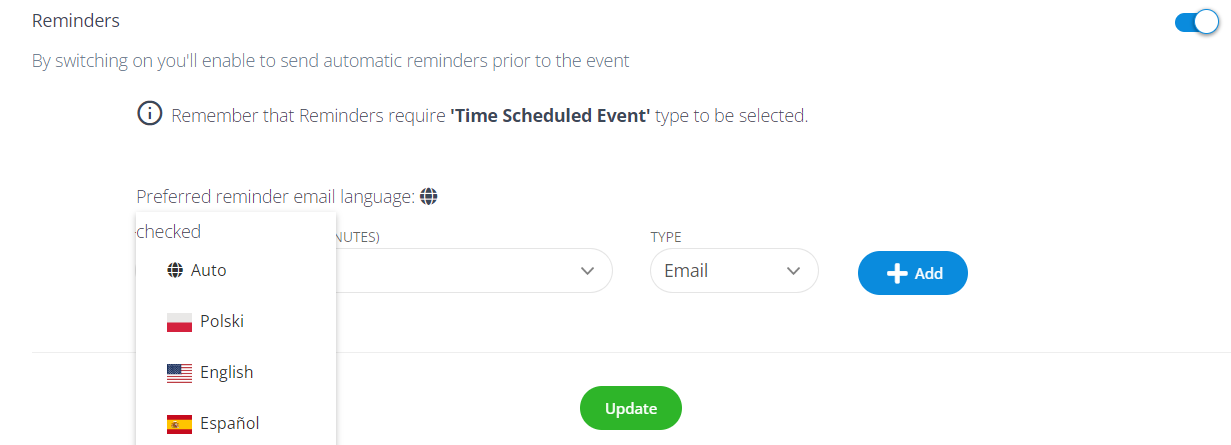Click the chevron in the Email dropdown
This screenshot has height=445, width=1231.
794,271
